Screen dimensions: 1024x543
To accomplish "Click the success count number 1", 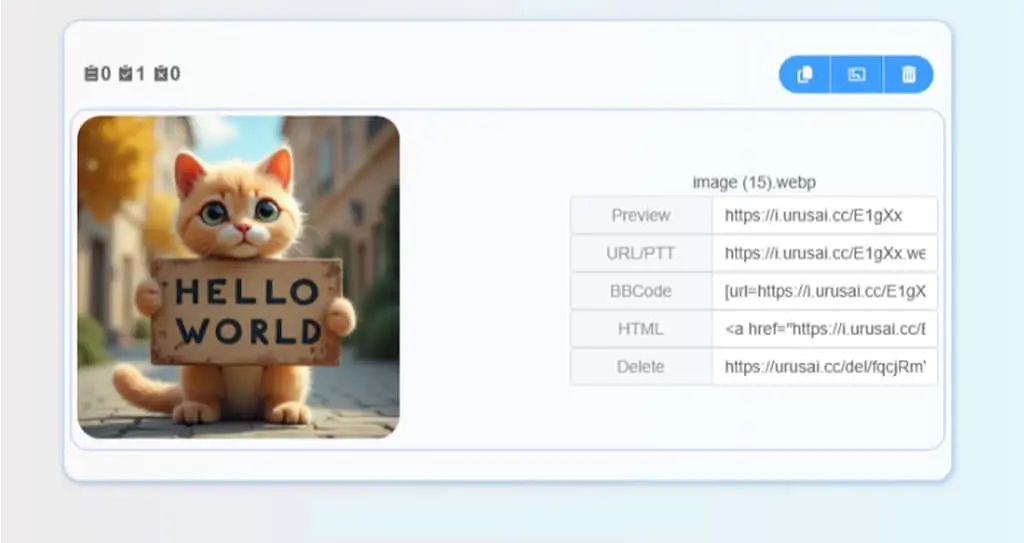I will pyautogui.click(x=140, y=74).
